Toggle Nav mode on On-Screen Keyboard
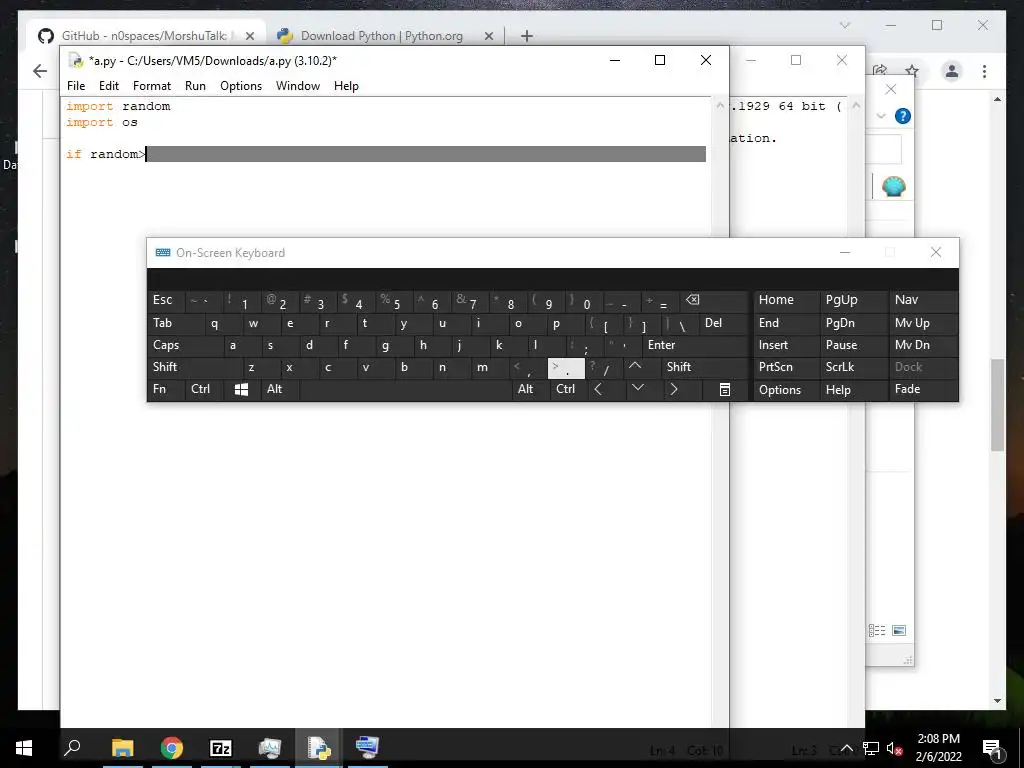Screen dimensions: 1024x768 pos(923,300)
